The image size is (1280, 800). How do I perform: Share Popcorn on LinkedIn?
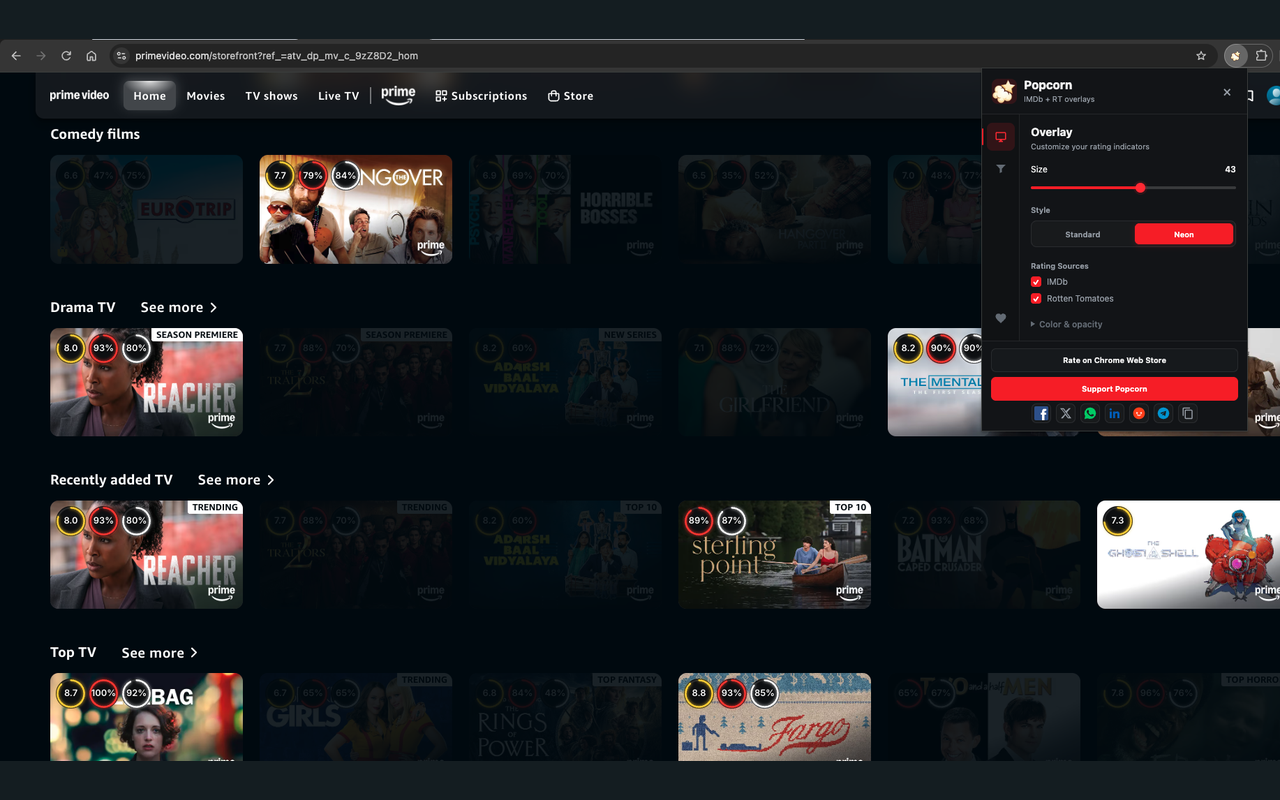point(1114,413)
